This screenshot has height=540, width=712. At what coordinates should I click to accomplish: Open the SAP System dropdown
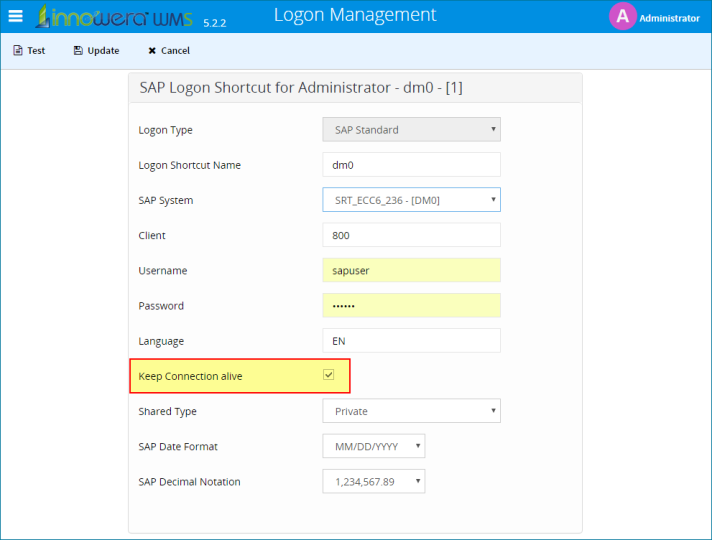[x=411, y=200]
